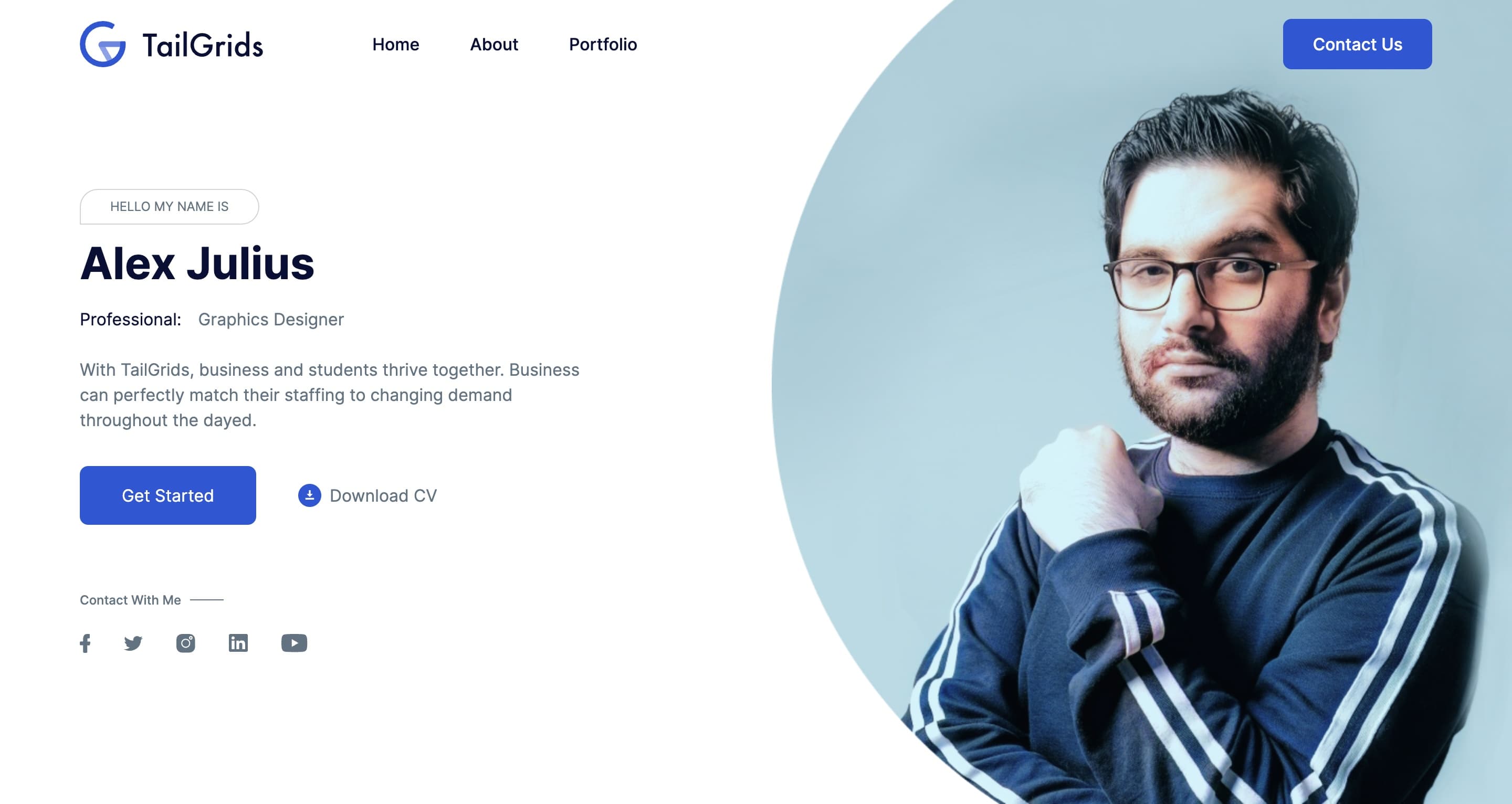Select the About nav menu item
This screenshot has height=804, width=1512.
494,44
